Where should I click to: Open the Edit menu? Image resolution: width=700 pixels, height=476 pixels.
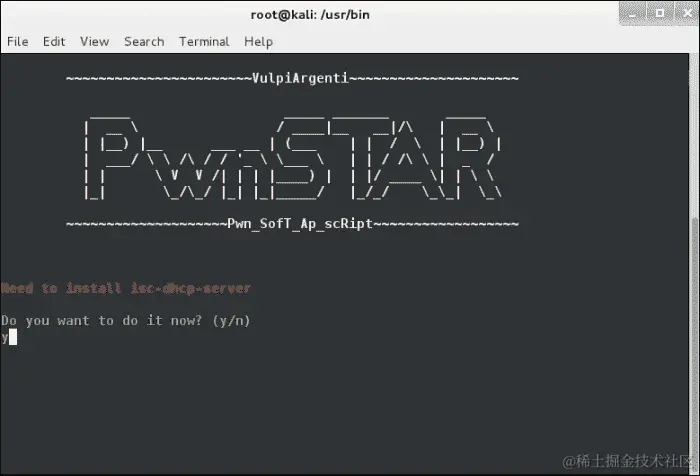click(54, 42)
